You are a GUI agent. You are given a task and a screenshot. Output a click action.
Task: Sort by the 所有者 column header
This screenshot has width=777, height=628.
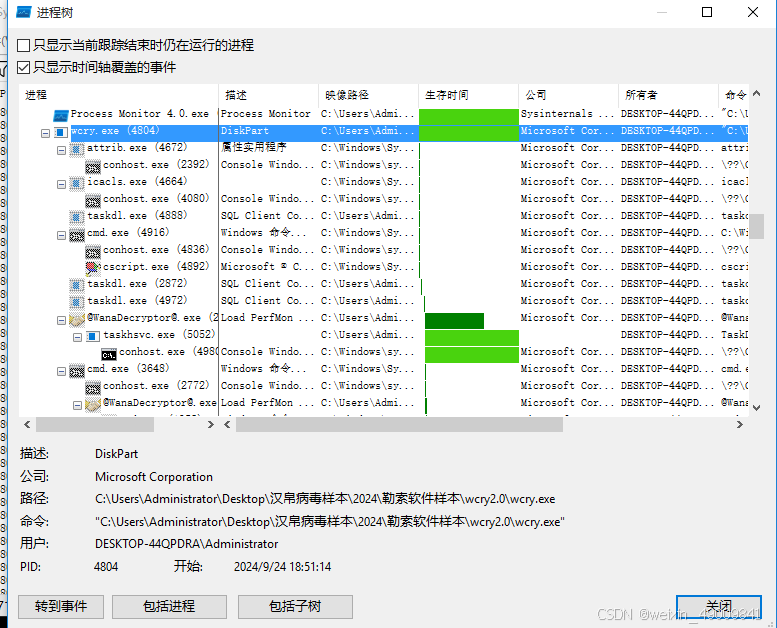[668, 95]
